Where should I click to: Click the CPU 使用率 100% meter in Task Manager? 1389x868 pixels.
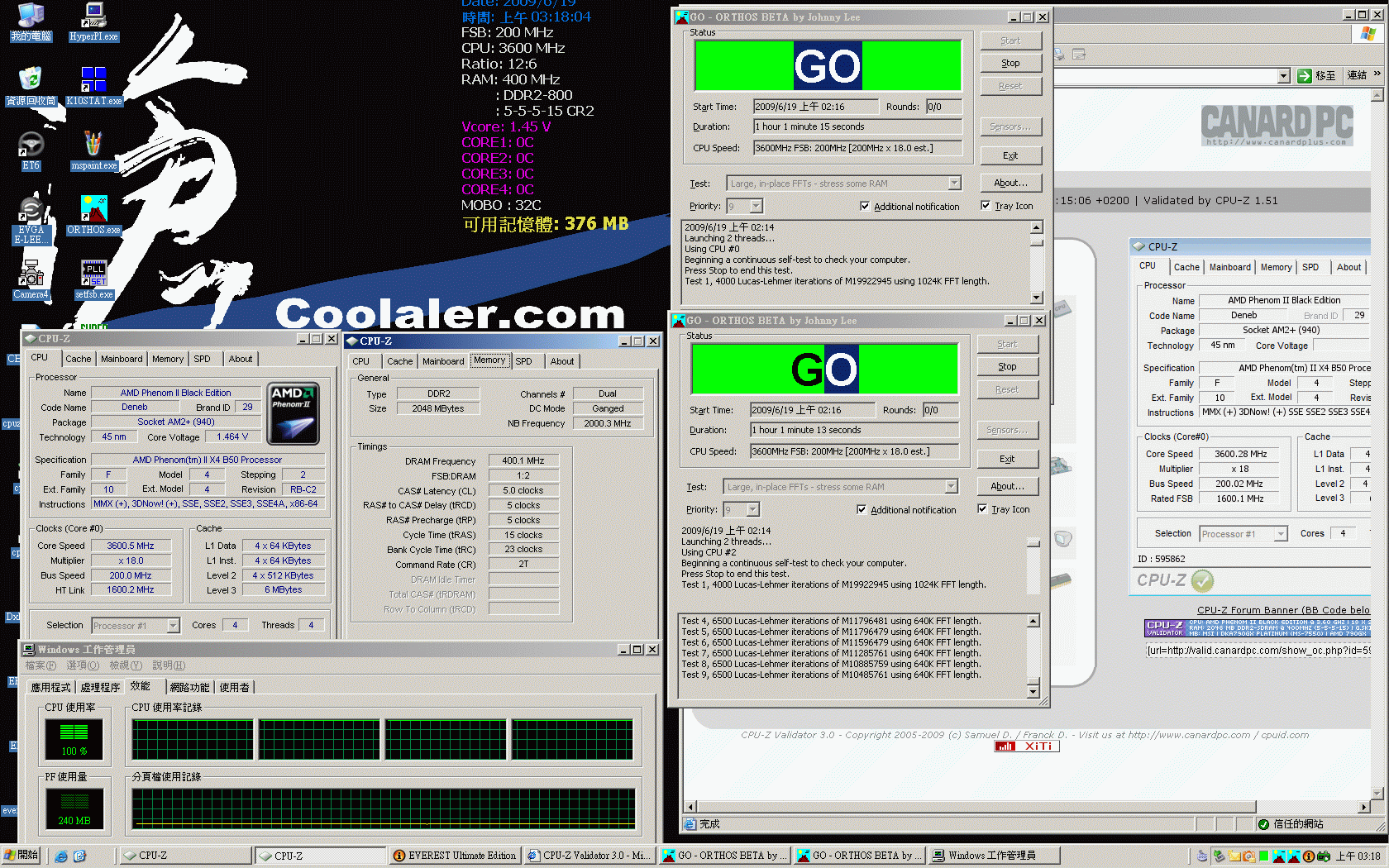coord(74,740)
